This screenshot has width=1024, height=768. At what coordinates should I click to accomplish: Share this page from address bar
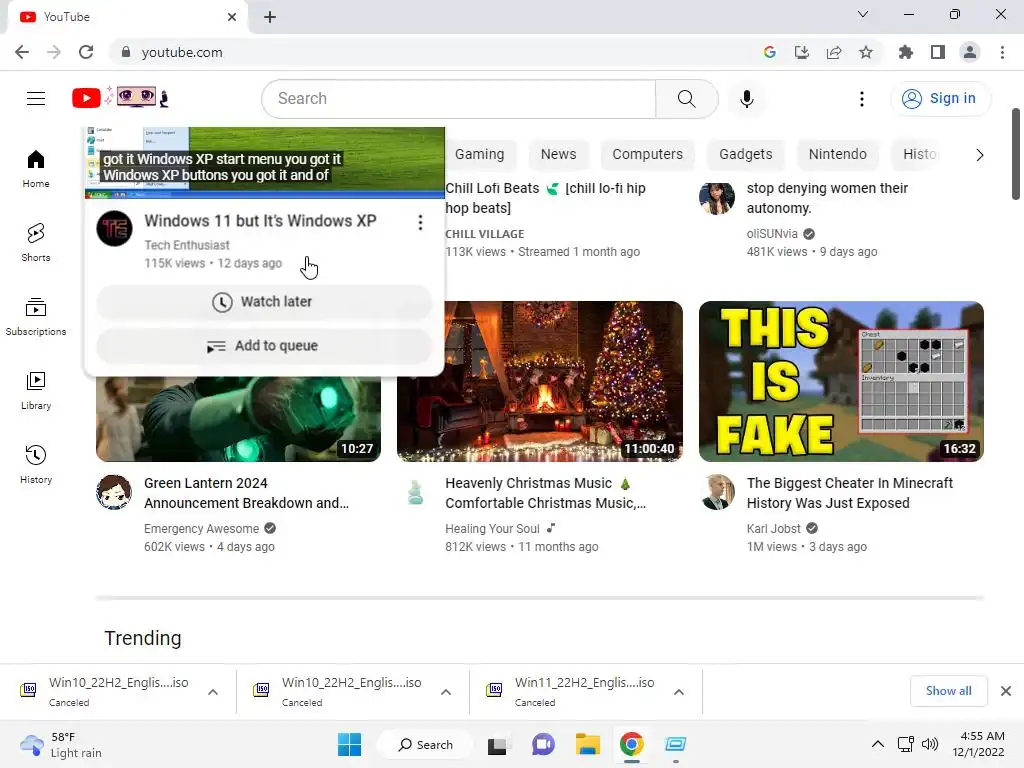834,52
